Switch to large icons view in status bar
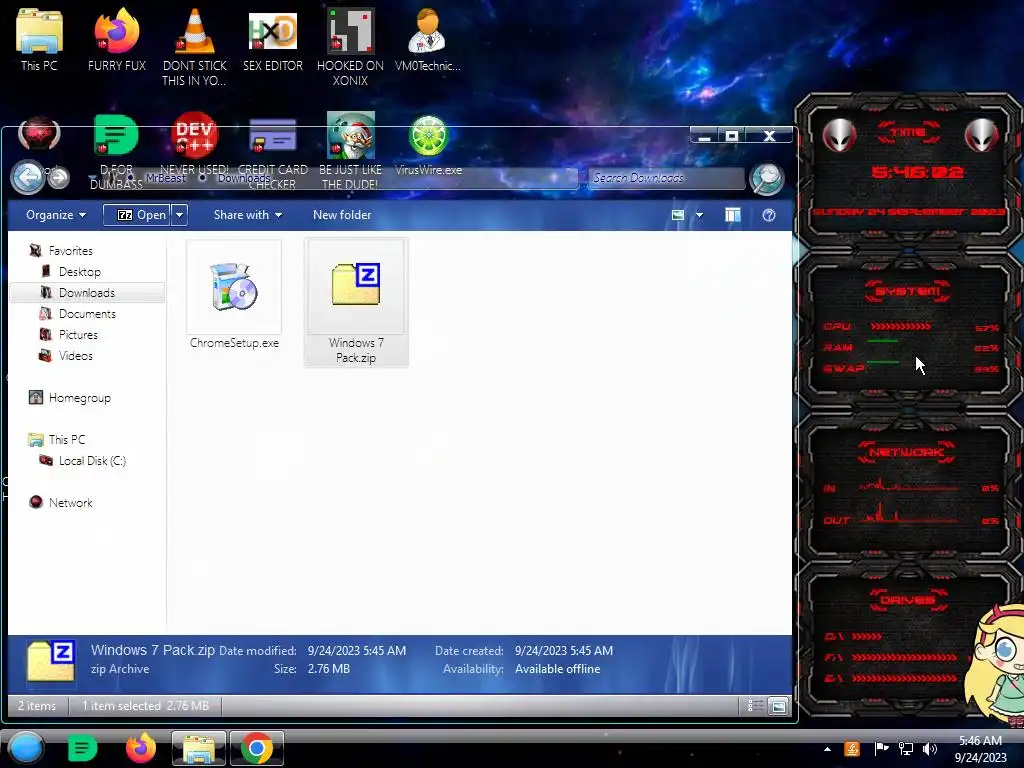 [778, 705]
